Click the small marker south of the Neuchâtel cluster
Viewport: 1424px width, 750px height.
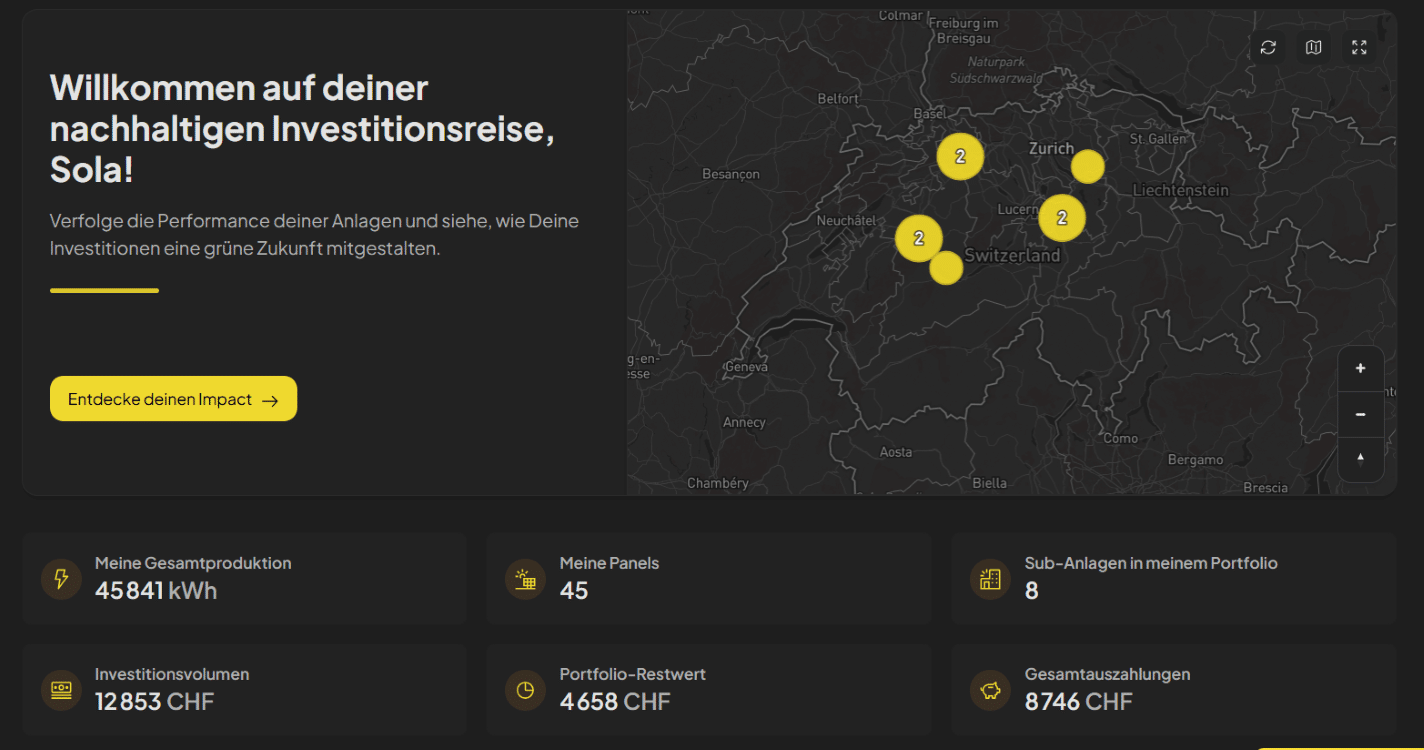[x=946, y=267]
